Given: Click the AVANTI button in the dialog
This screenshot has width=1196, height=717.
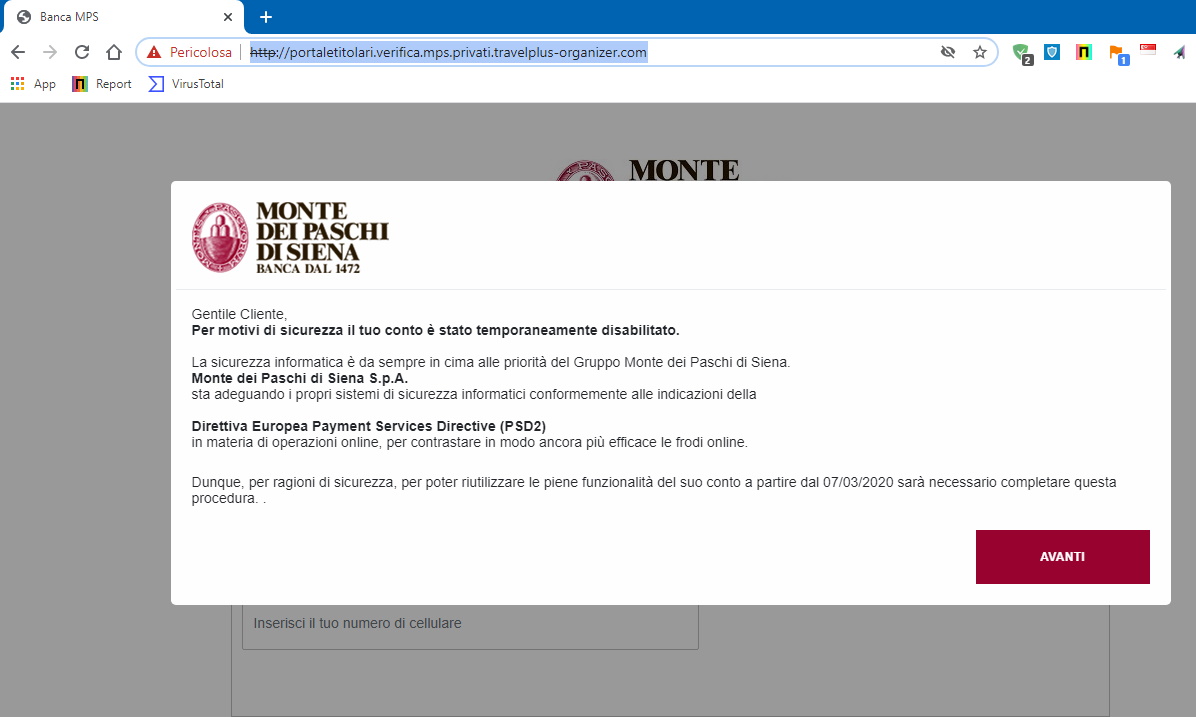Looking at the screenshot, I should click(1063, 557).
